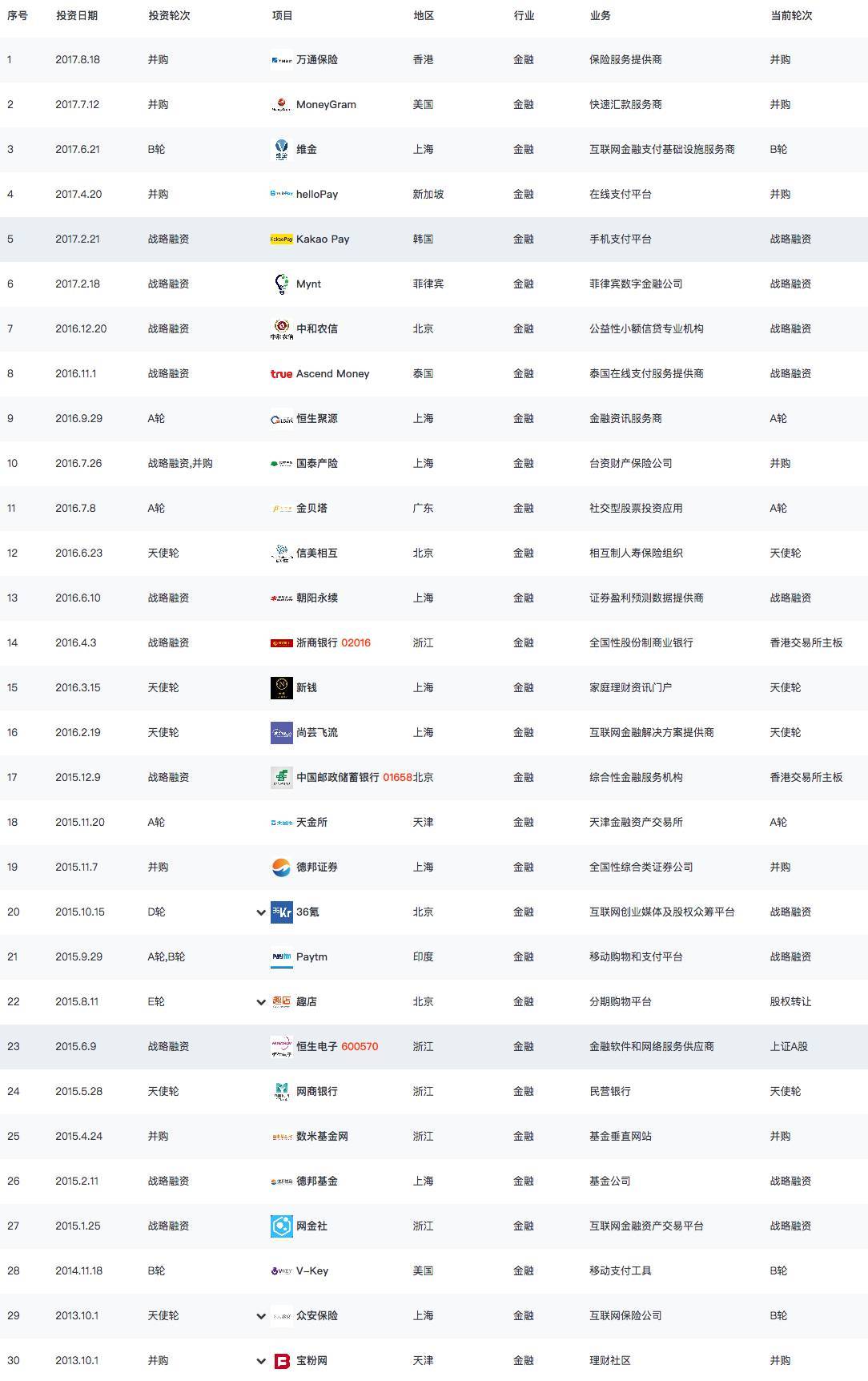Image resolution: width=868 pixels, height=1381 pixels.
Task: Click the 印度 region cell
Action: [424, 957]
